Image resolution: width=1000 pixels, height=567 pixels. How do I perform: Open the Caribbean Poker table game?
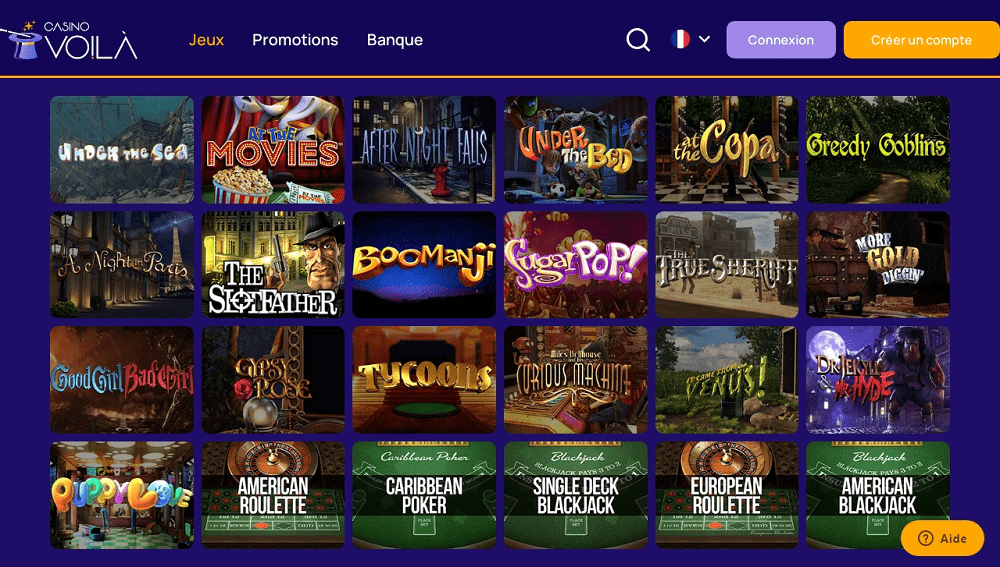[424, 496]
